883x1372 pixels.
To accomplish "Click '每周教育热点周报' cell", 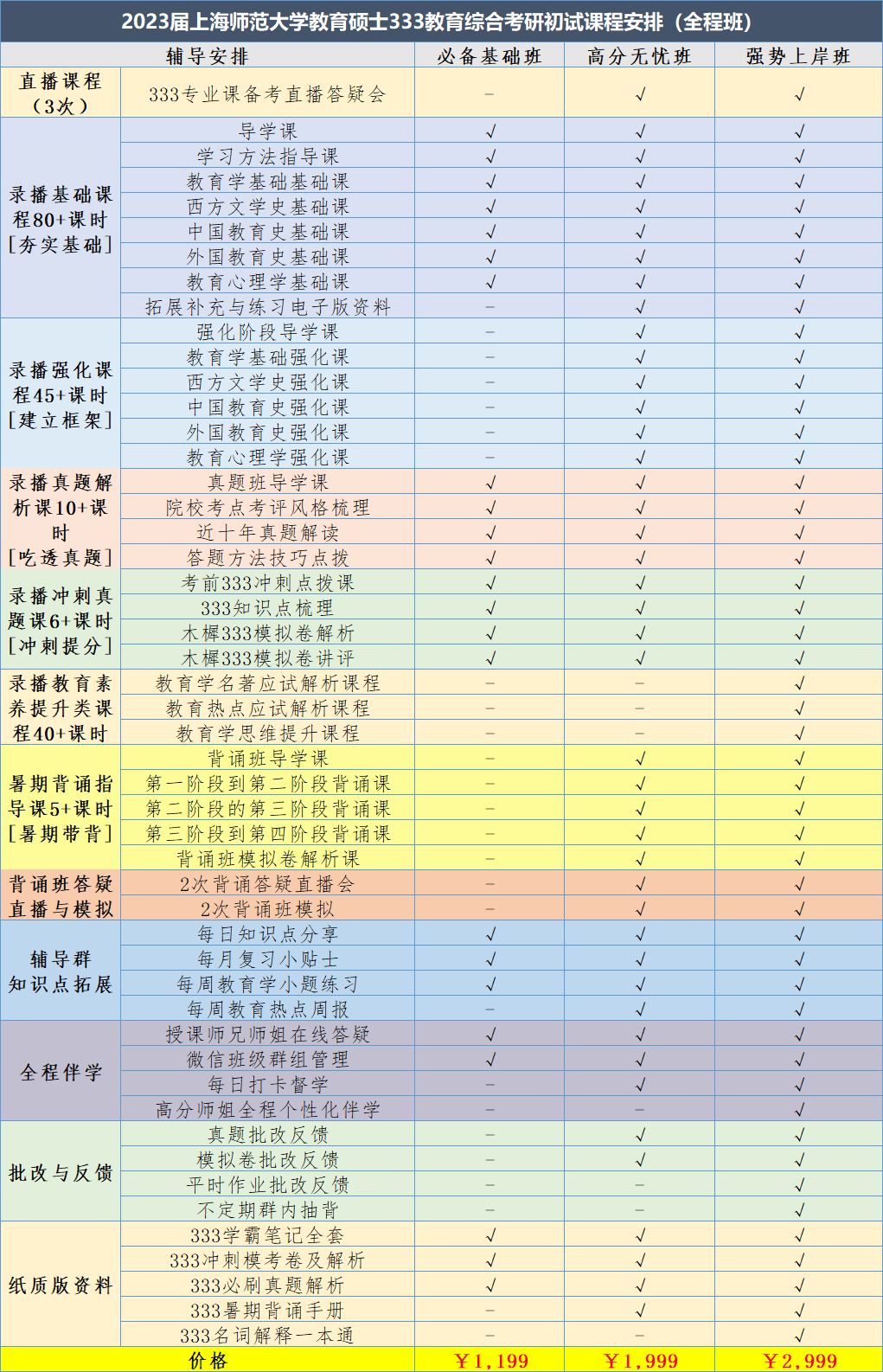I will point(267,1010).
